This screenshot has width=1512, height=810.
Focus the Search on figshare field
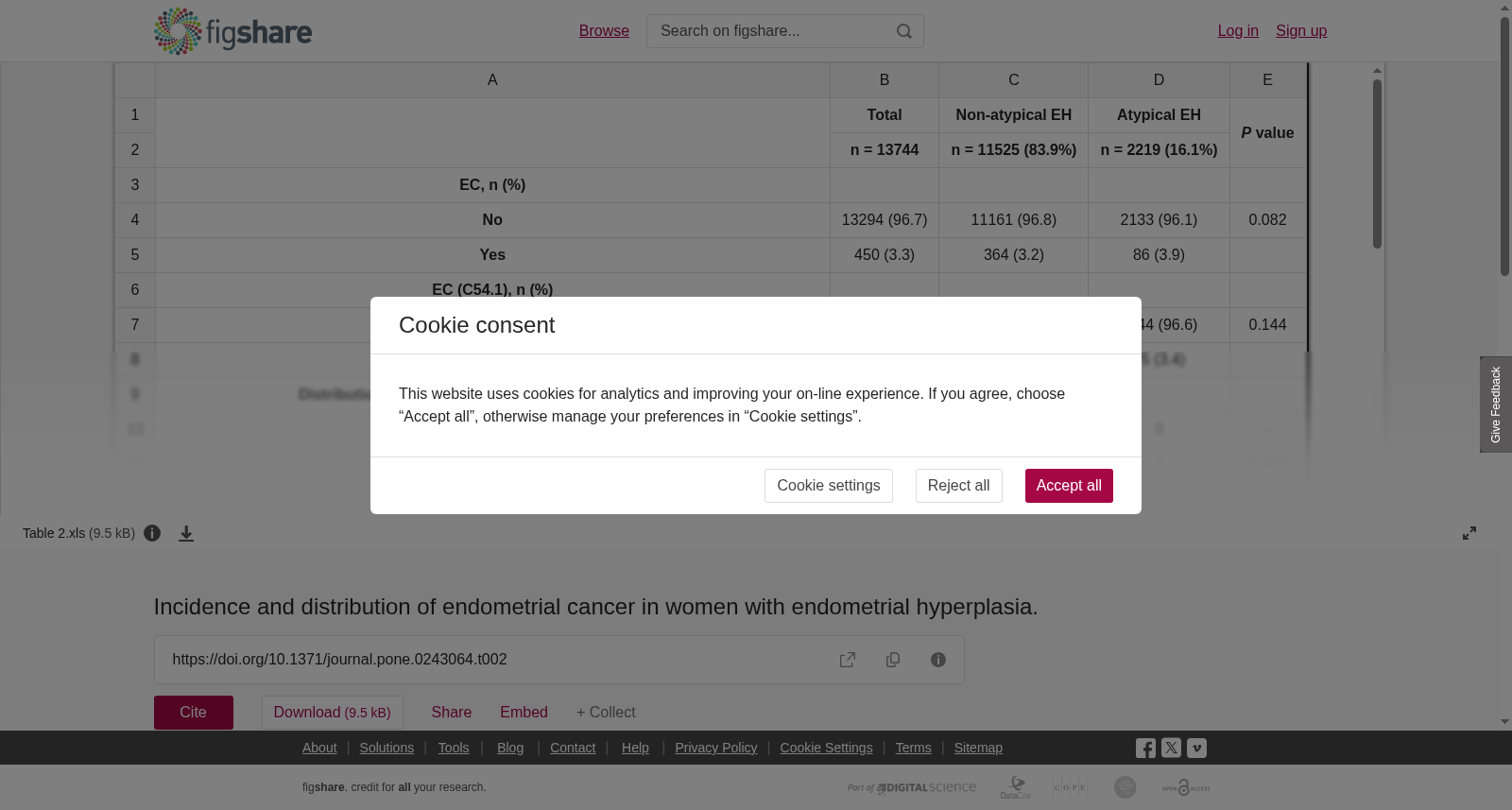(x=770, y=31)
